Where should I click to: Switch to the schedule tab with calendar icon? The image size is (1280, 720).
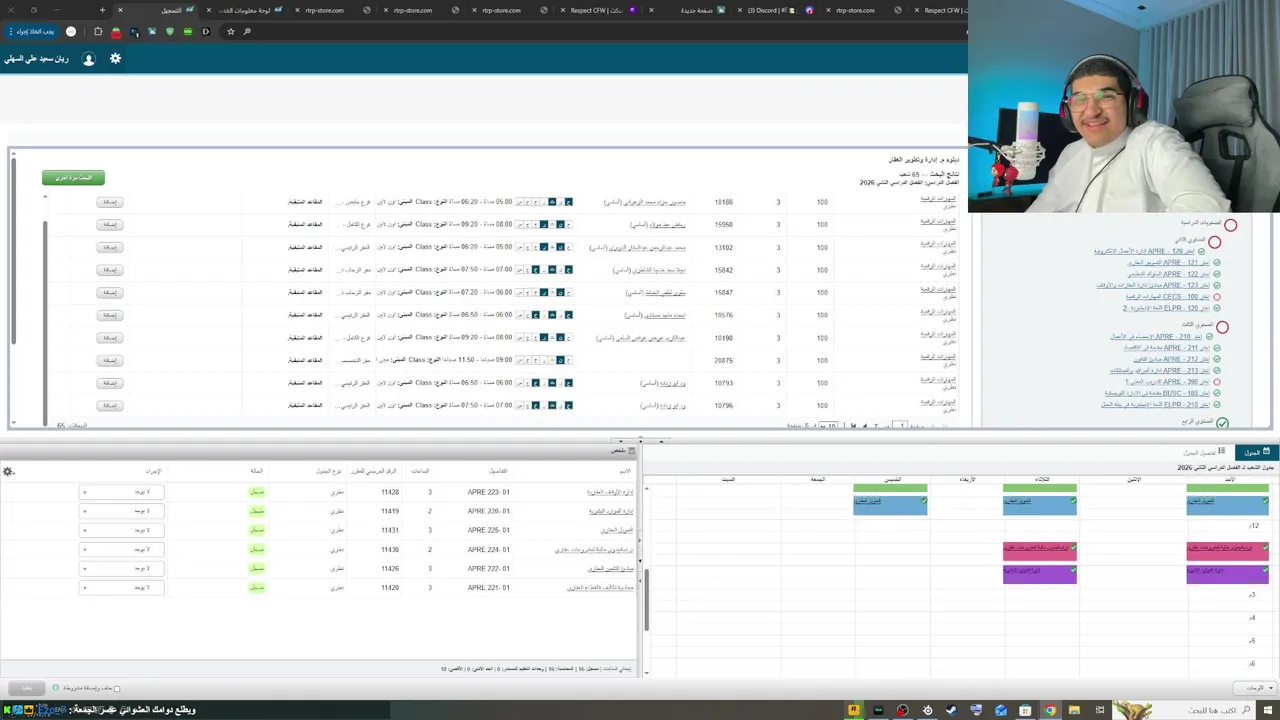point(1257,452)
